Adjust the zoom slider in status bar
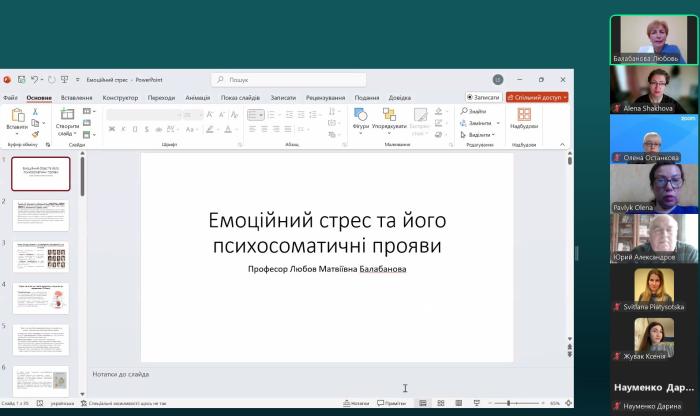Screen dimensions: 700x416 509,403
